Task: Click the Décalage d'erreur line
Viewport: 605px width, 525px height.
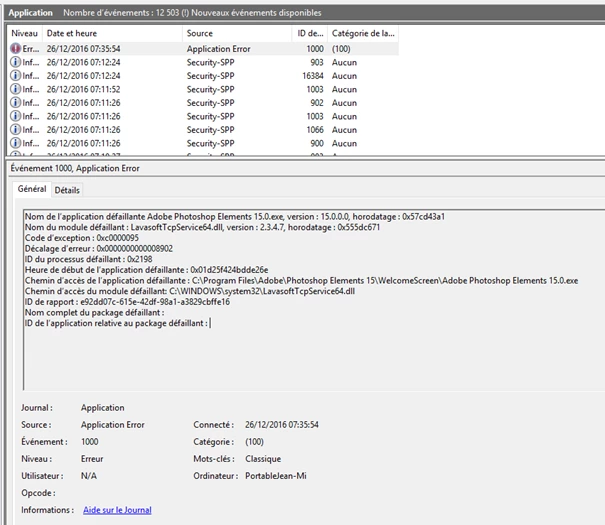Action: coord(99,248)
